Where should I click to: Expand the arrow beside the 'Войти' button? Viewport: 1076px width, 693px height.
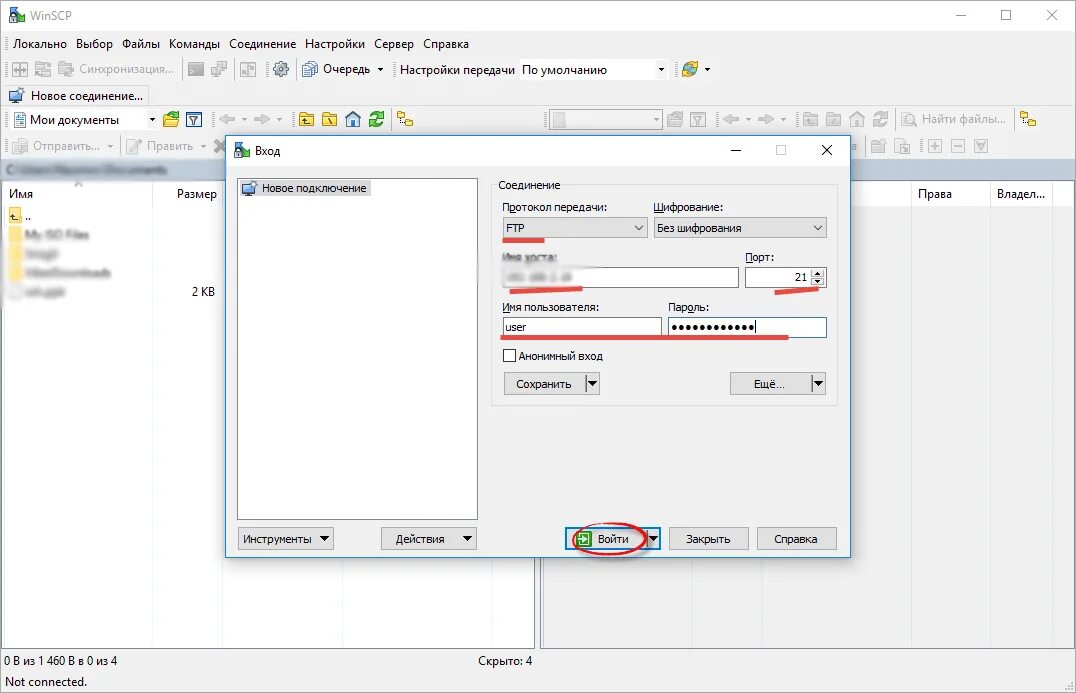click(653, 539)
